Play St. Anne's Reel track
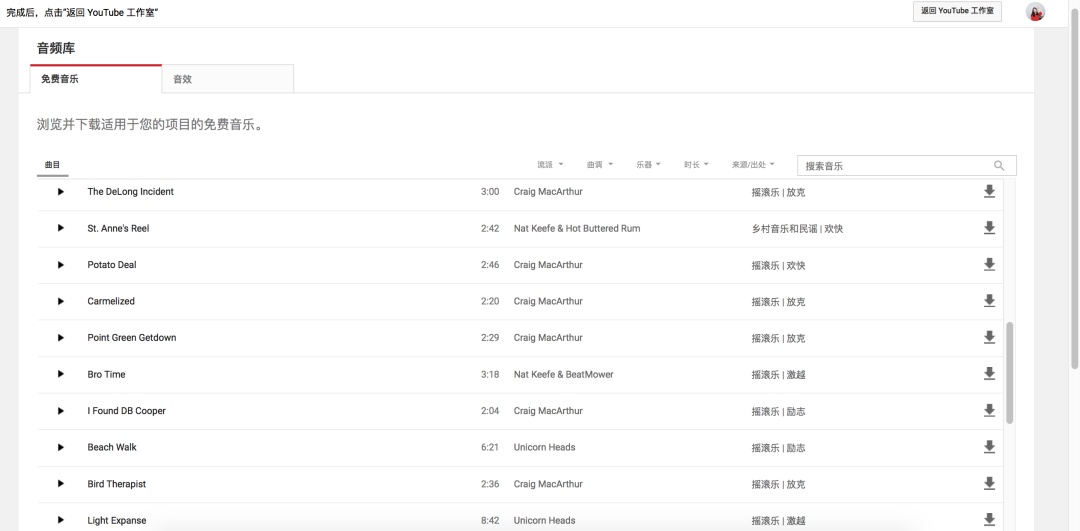The width and height of the screenshot is (1080, 531). [61, 228]
